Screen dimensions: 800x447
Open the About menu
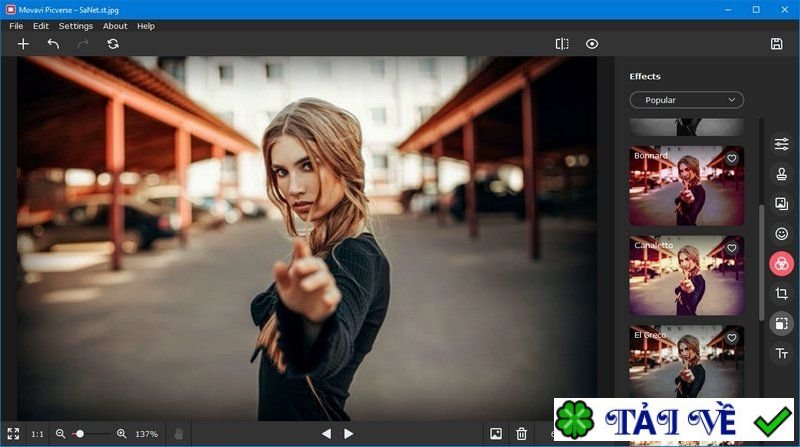(115, 26)
